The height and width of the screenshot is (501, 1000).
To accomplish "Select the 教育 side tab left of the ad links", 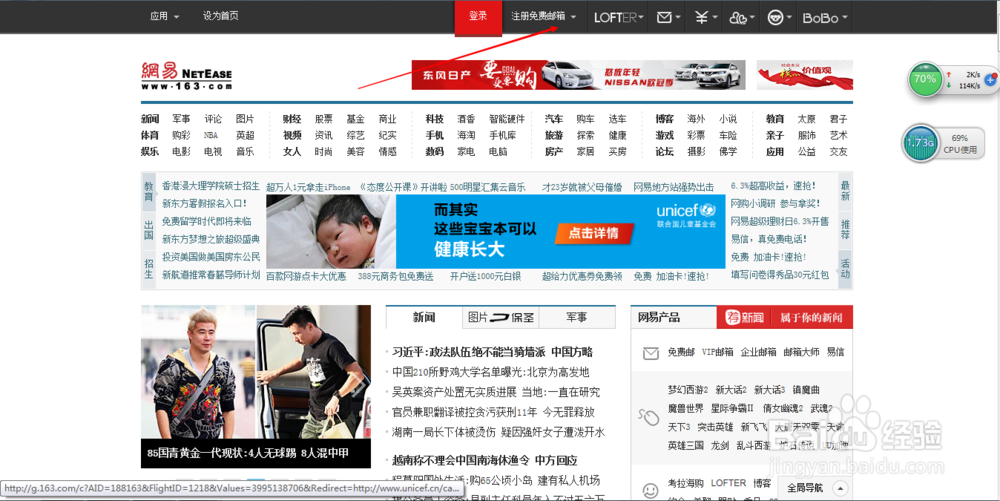I will (x=149, y=191).
